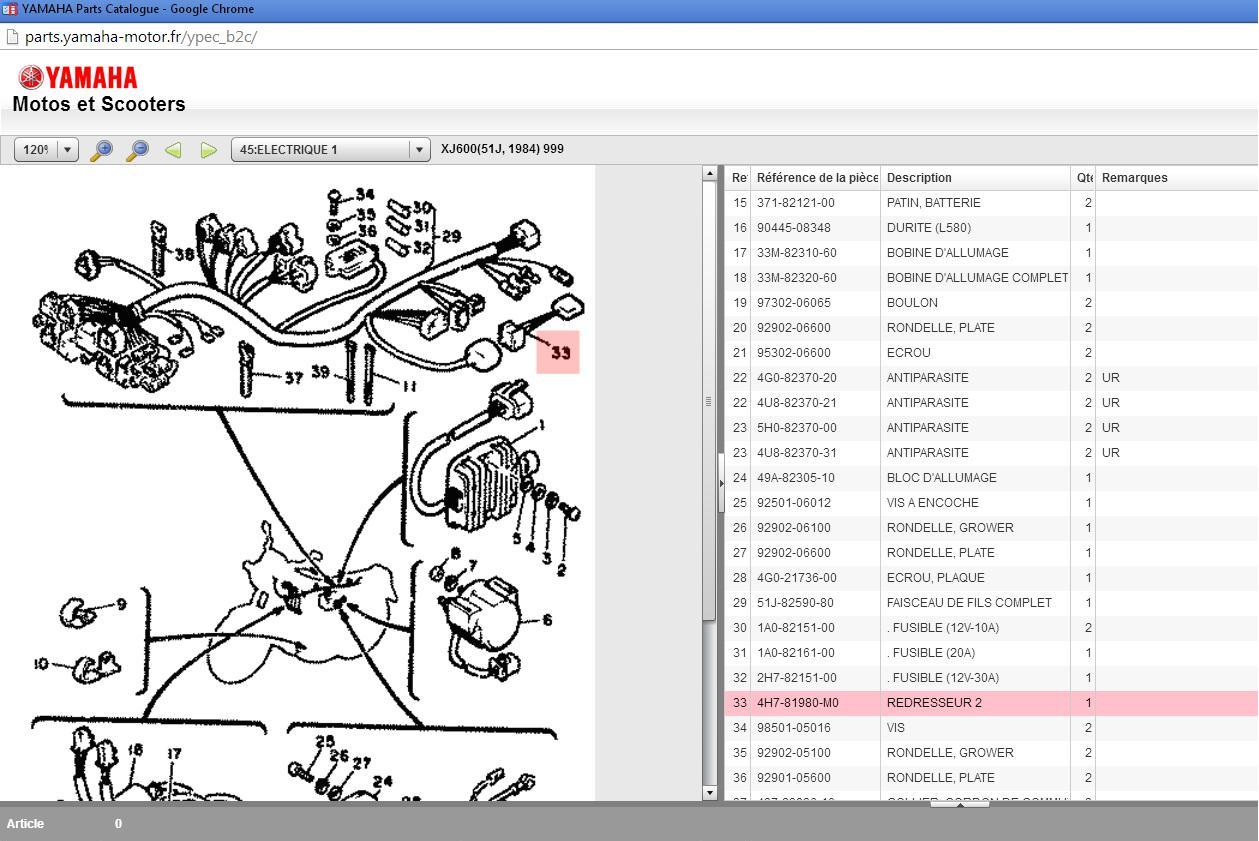Click the zoom in magnifier icon
The width and height of the screenshot is (1259, 841).
101,150
